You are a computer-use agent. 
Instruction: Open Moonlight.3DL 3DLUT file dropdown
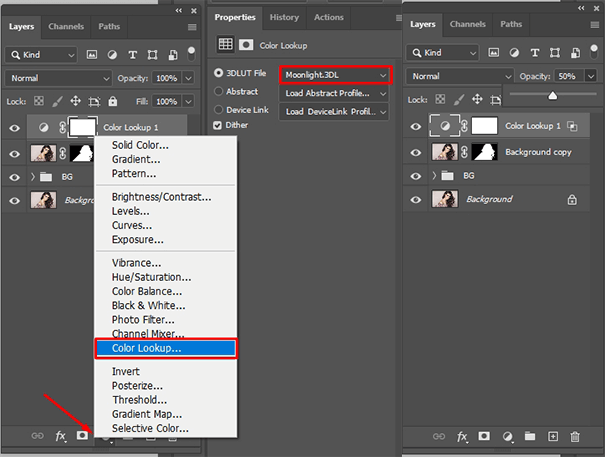click(335, 75)
